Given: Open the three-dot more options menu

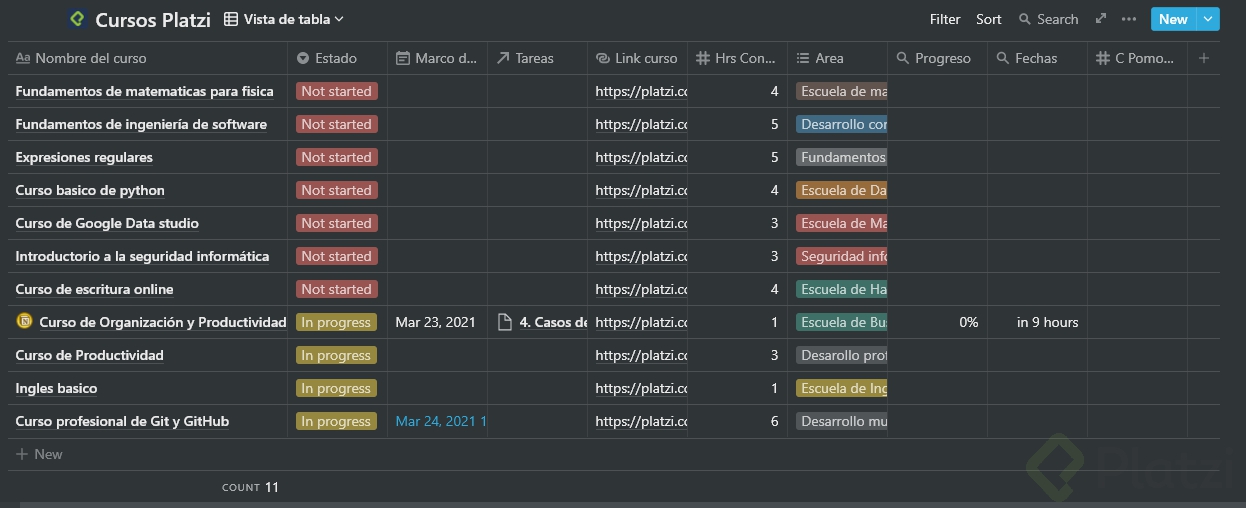Looking at the screenshot, I should (1129, 19).
